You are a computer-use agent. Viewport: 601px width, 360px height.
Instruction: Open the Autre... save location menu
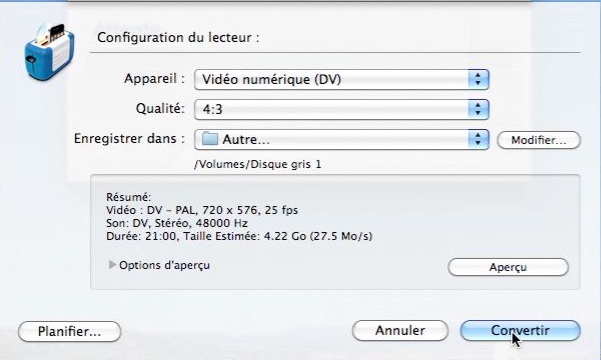pyautogui.click(x=342, y=139)
